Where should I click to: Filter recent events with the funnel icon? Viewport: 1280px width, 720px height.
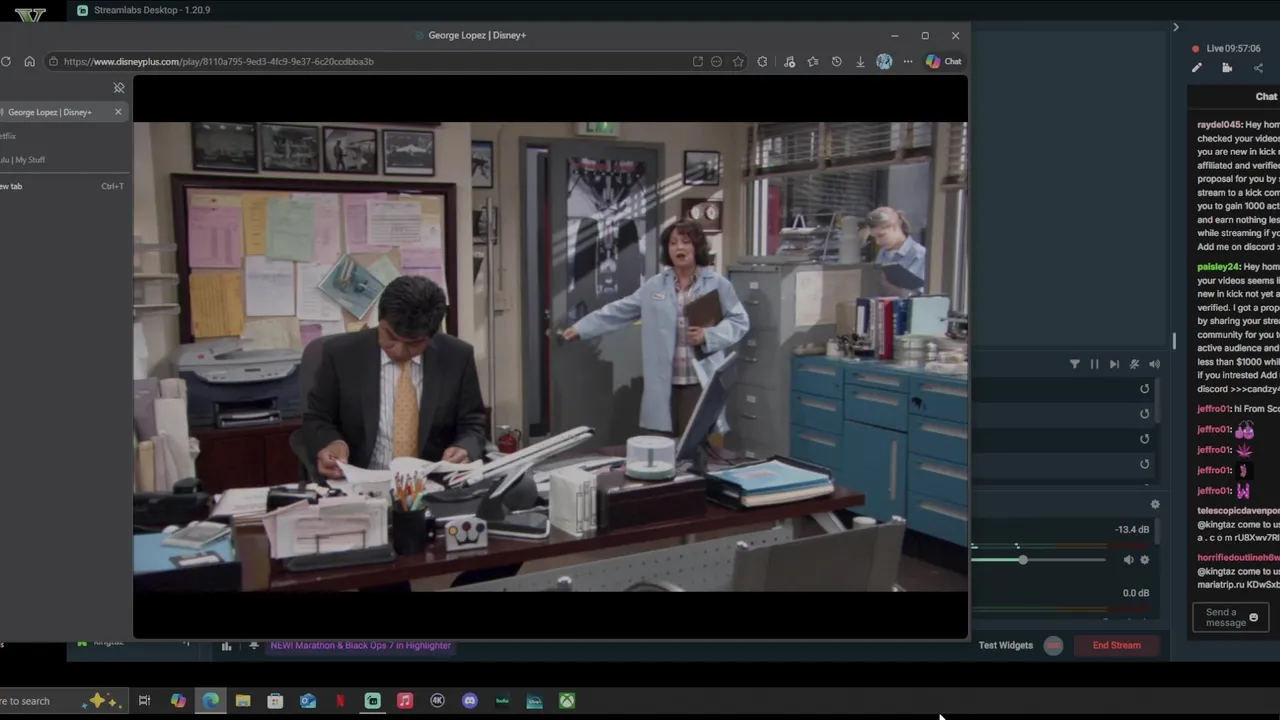pos(1075,364)
